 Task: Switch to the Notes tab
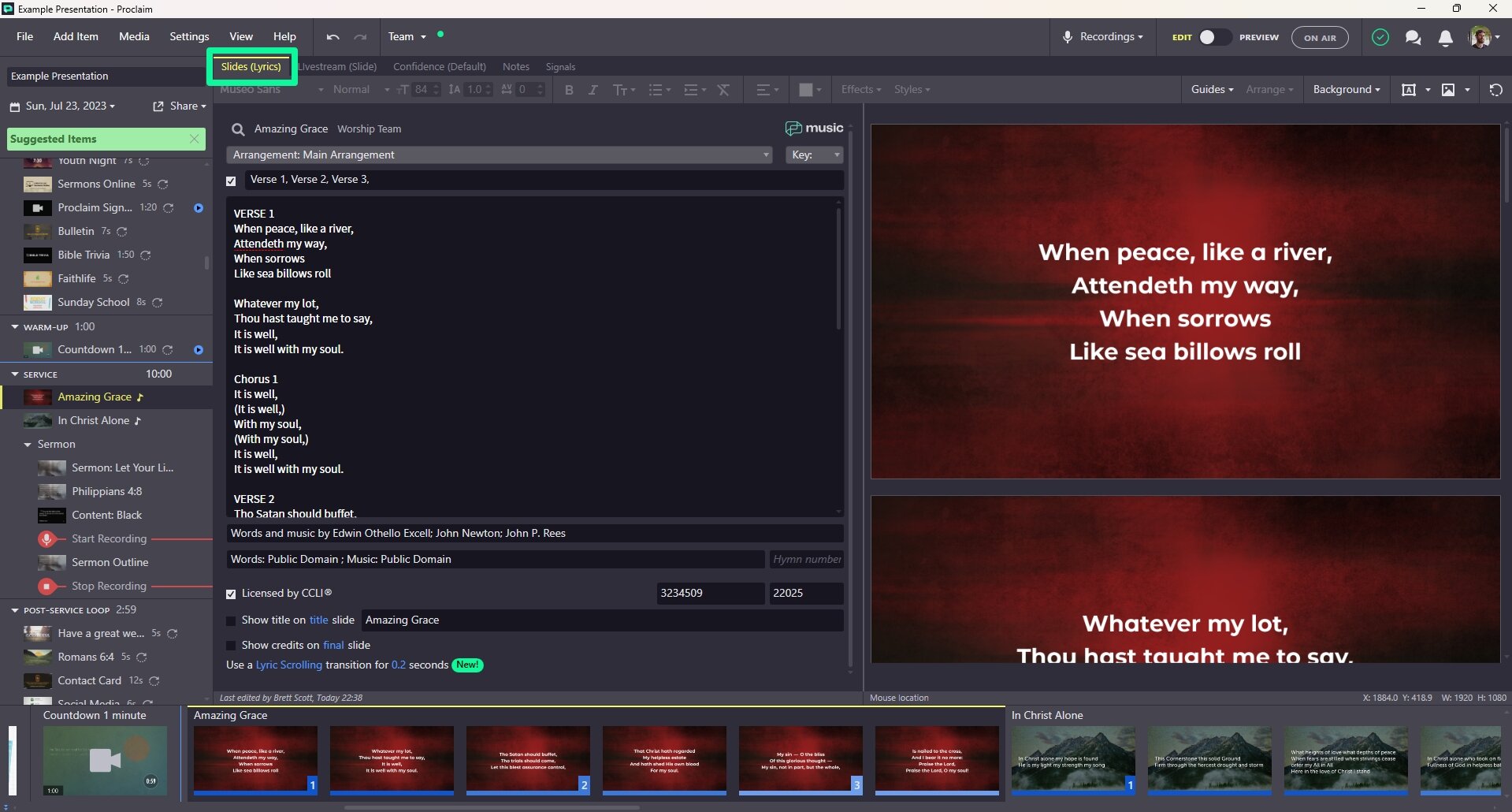pyautogui.click(x=516, y=66)
